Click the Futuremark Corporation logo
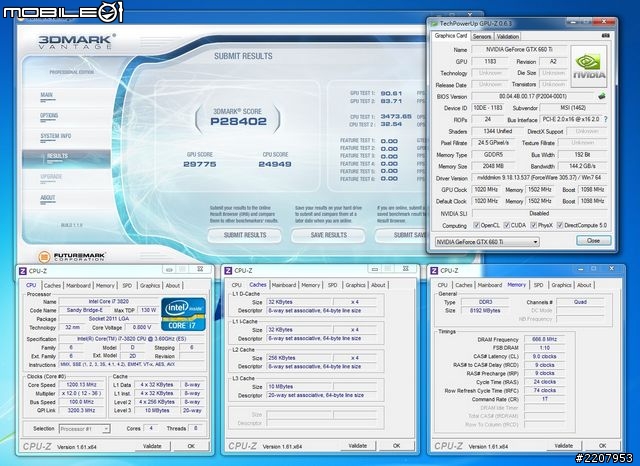 pos(72,257)
